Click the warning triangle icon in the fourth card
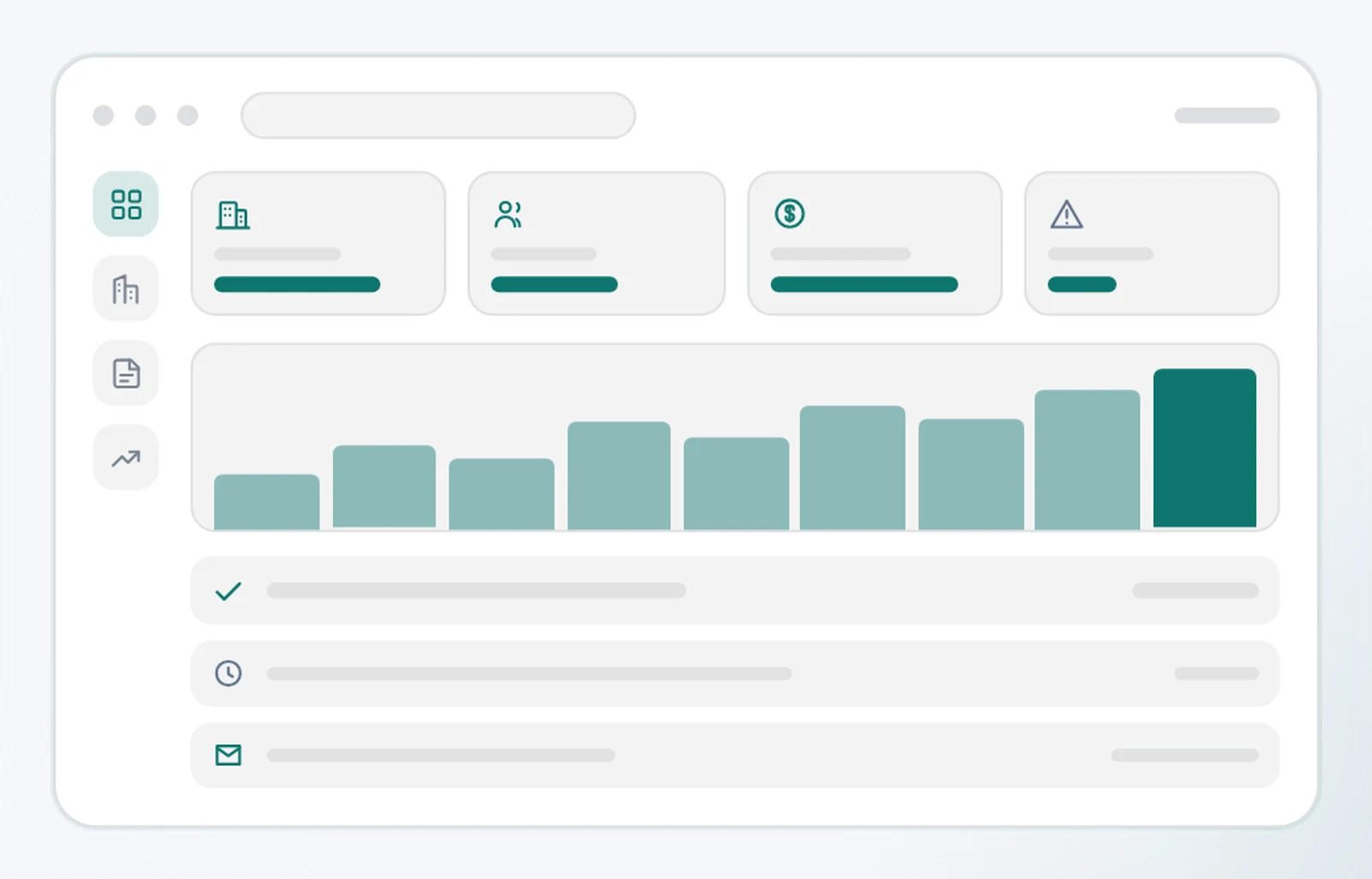1372x879 pixels. 1067,214
